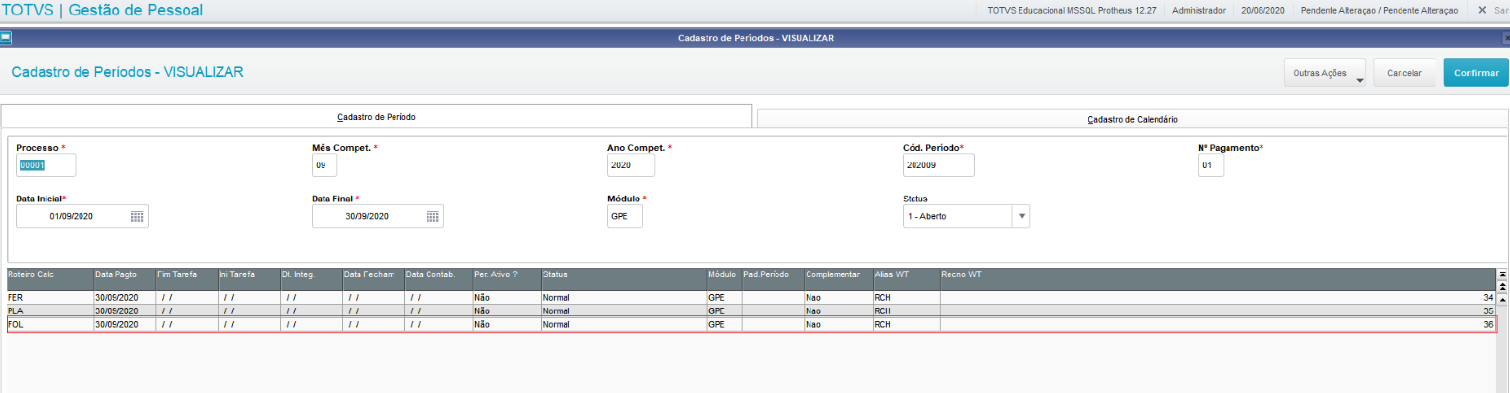1510x393 pixels.
Task: Click the Ano Compet. field with 2020
Action: click(x=631, y=165)
